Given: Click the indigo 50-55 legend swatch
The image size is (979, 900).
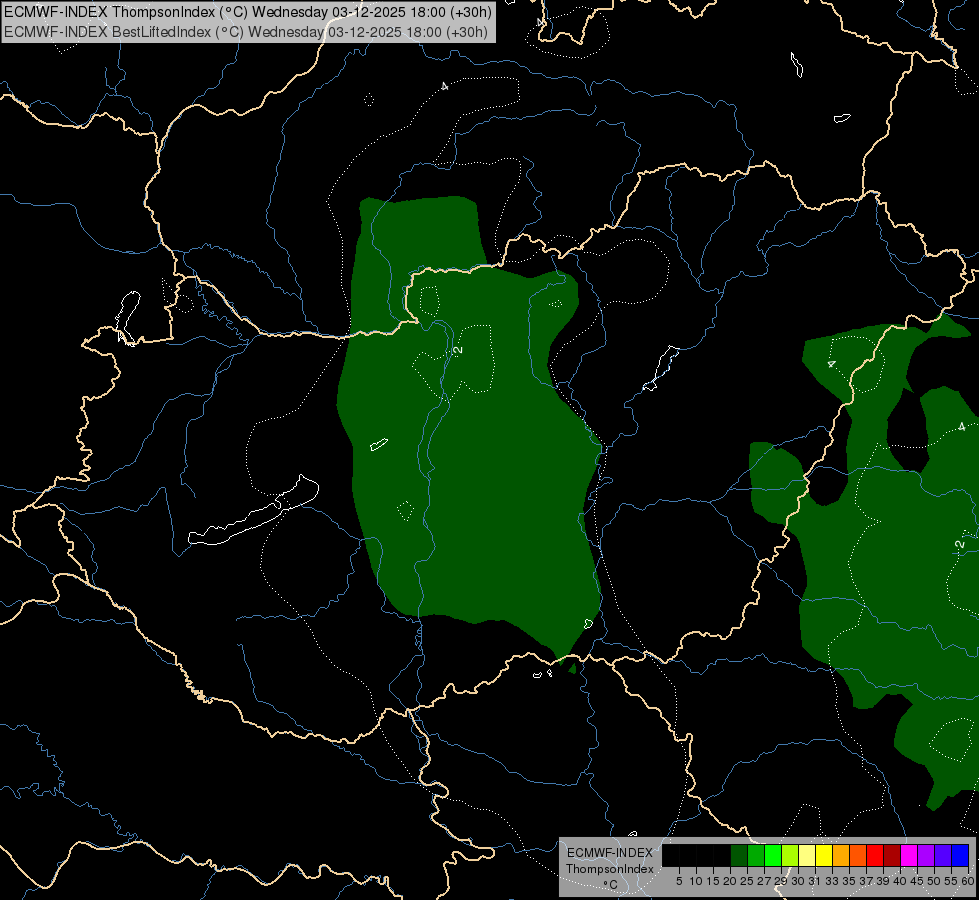Looking at the screenshot, I should pyautogui.click(x=943, y=855).
